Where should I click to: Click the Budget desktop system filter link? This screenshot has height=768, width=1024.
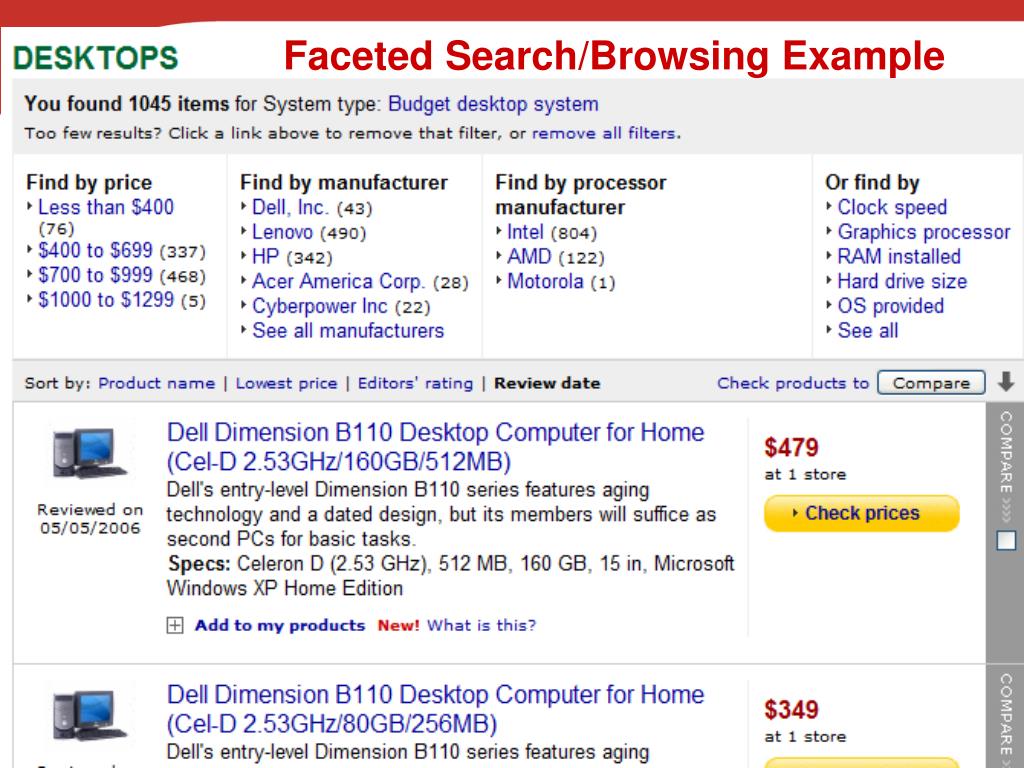coord(493,104)
